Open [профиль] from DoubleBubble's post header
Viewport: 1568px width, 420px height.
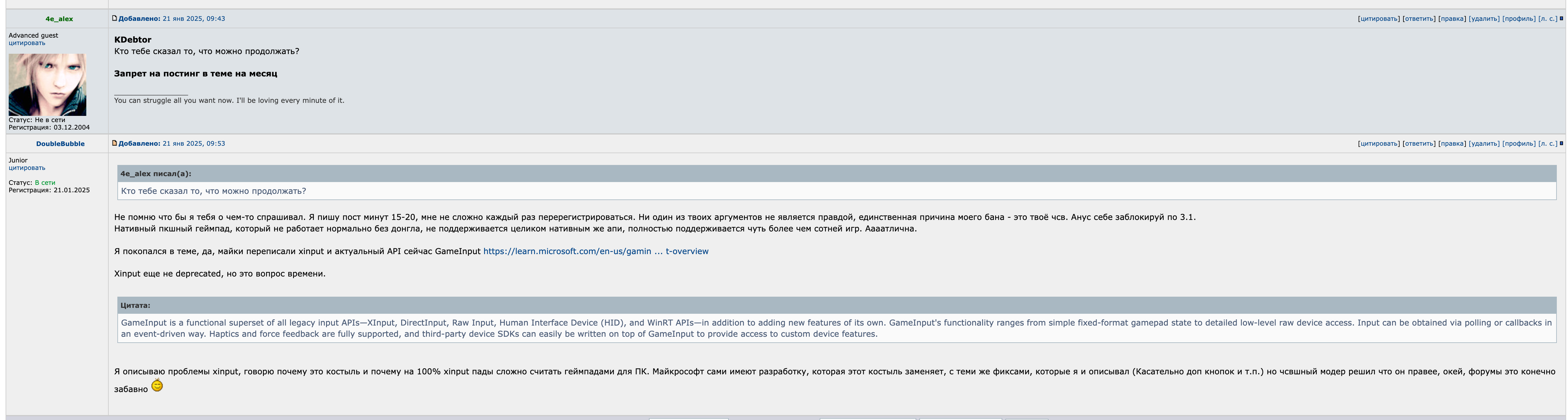(x=1519, y=144)
